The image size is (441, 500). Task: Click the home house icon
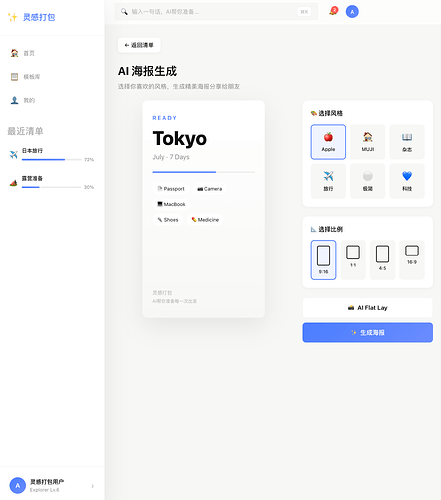tap(14, 53)
